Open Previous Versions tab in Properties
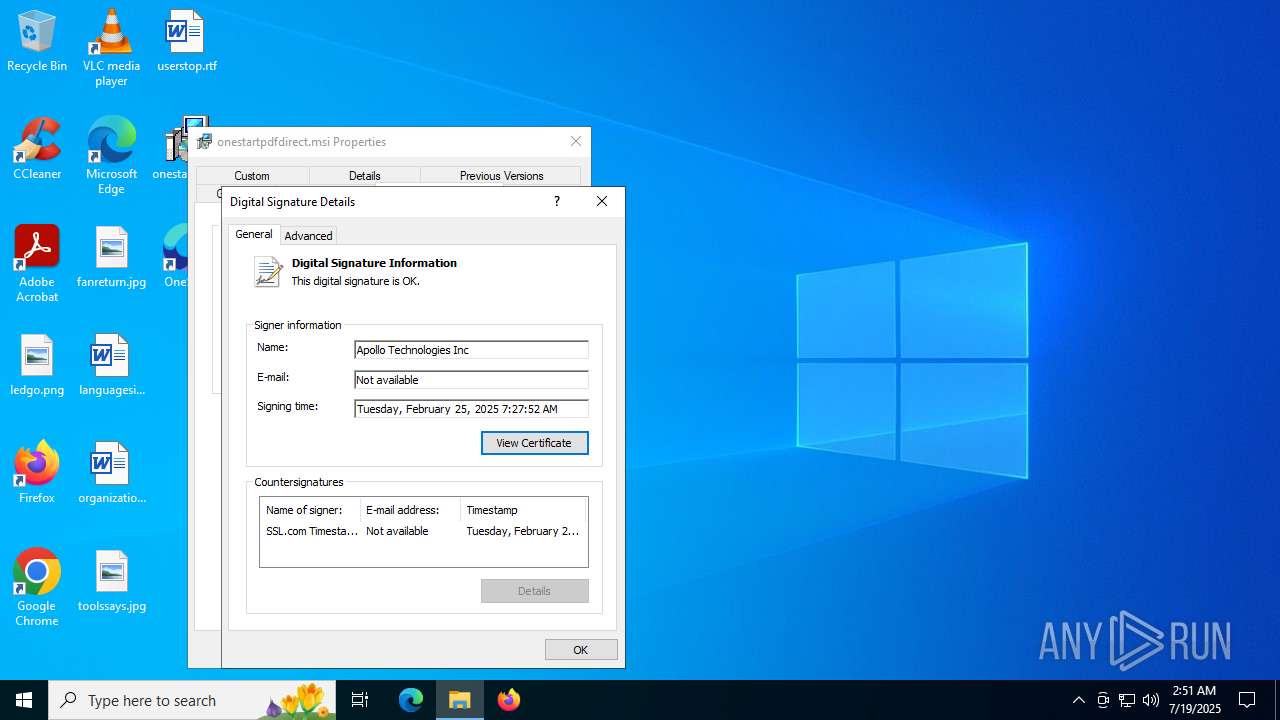The height and width of the screenshot is (720, 1280). (501, 176)
